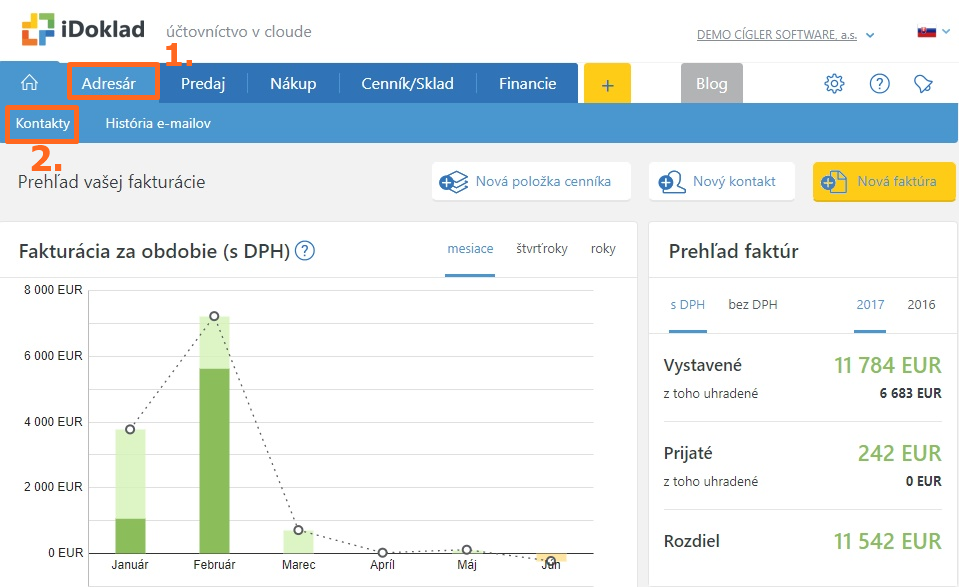The image size is (959, 587).
Task: Open settings via the gear icon
Action: [834, 84]
